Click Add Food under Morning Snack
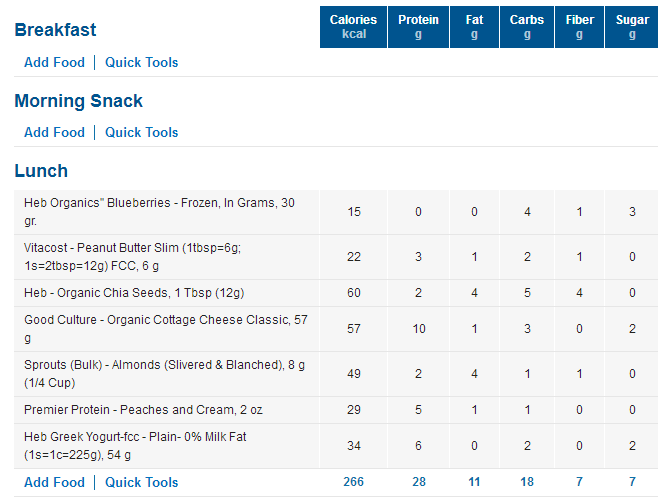The width and height of the screenshot is (658, 502). pos(55,133)
